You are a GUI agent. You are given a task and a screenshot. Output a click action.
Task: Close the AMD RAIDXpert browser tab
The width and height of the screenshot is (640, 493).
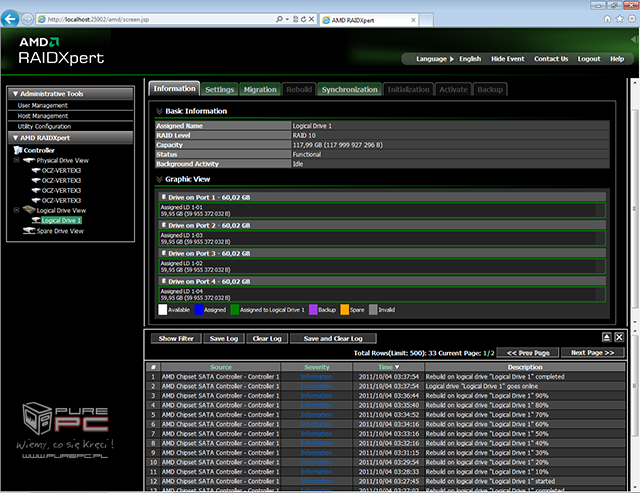coord(413,20)
